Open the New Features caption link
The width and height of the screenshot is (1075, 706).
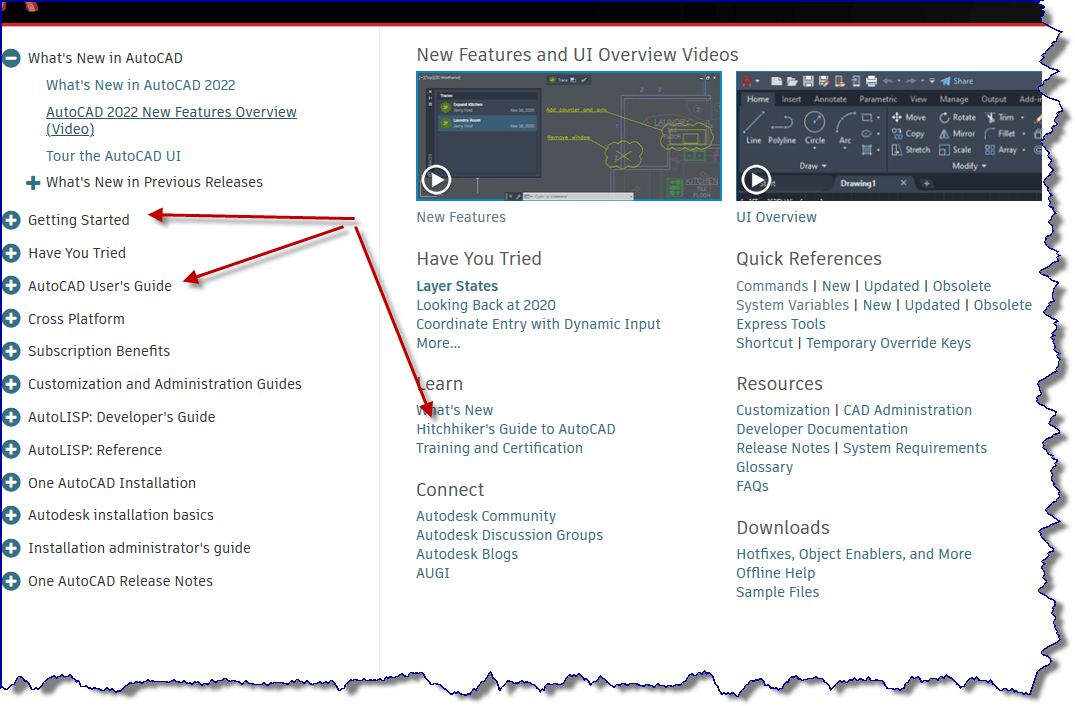461,217
